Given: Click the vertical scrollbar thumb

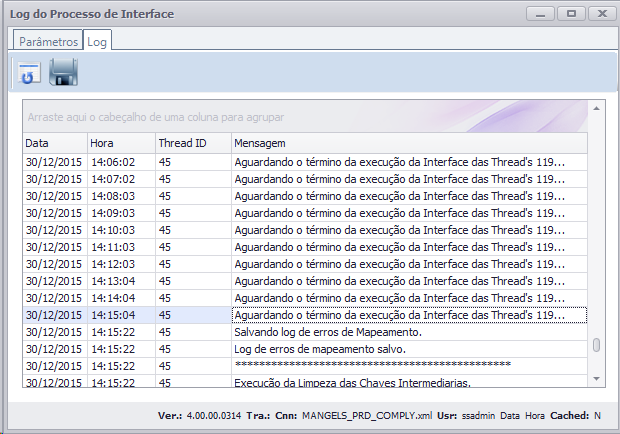Looking at the screenshot, I should tap(597, 345).
